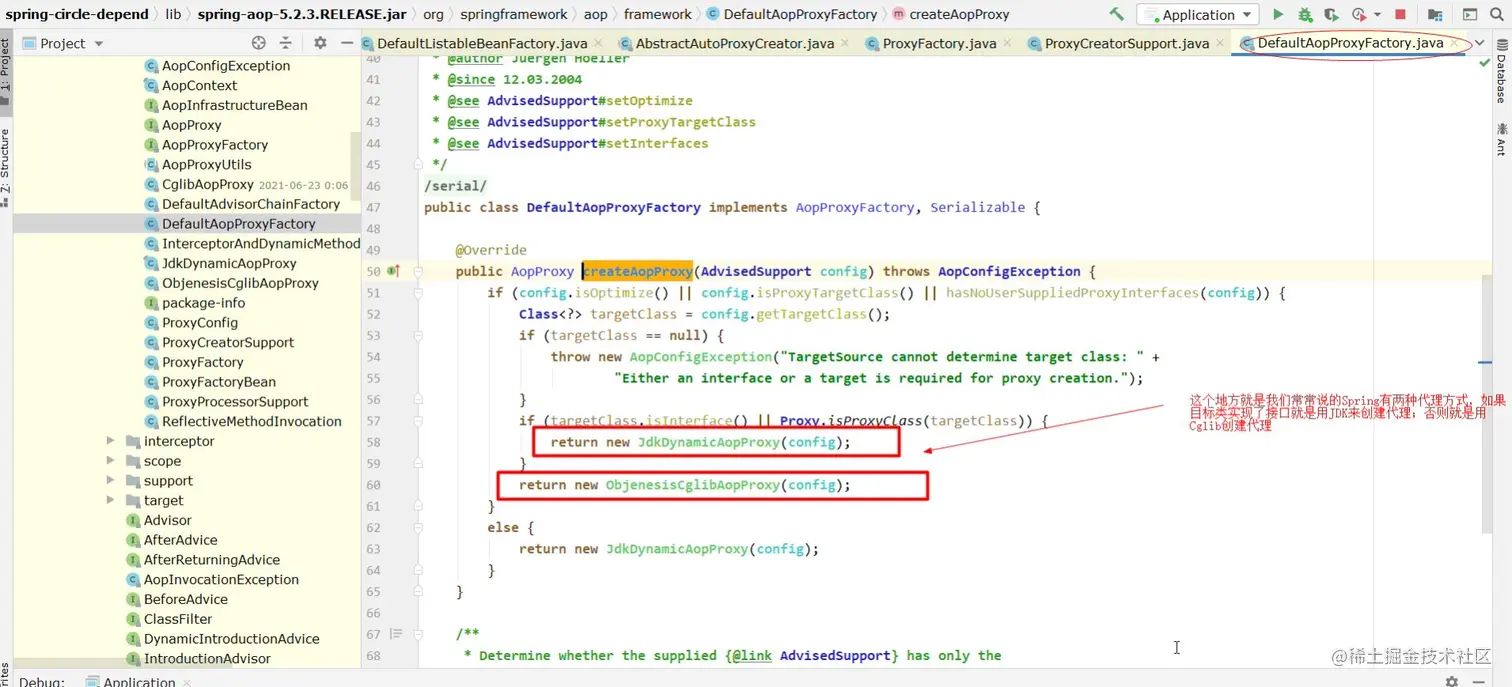Stop the running process with red square
The height and width of the screenshot is (687, 1512).
(x=1400, y=14)
